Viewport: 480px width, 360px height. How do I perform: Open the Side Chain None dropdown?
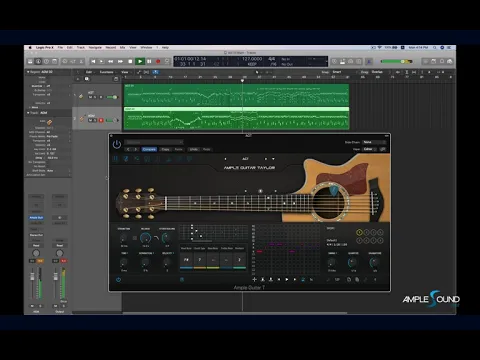(x=374, y=142)
